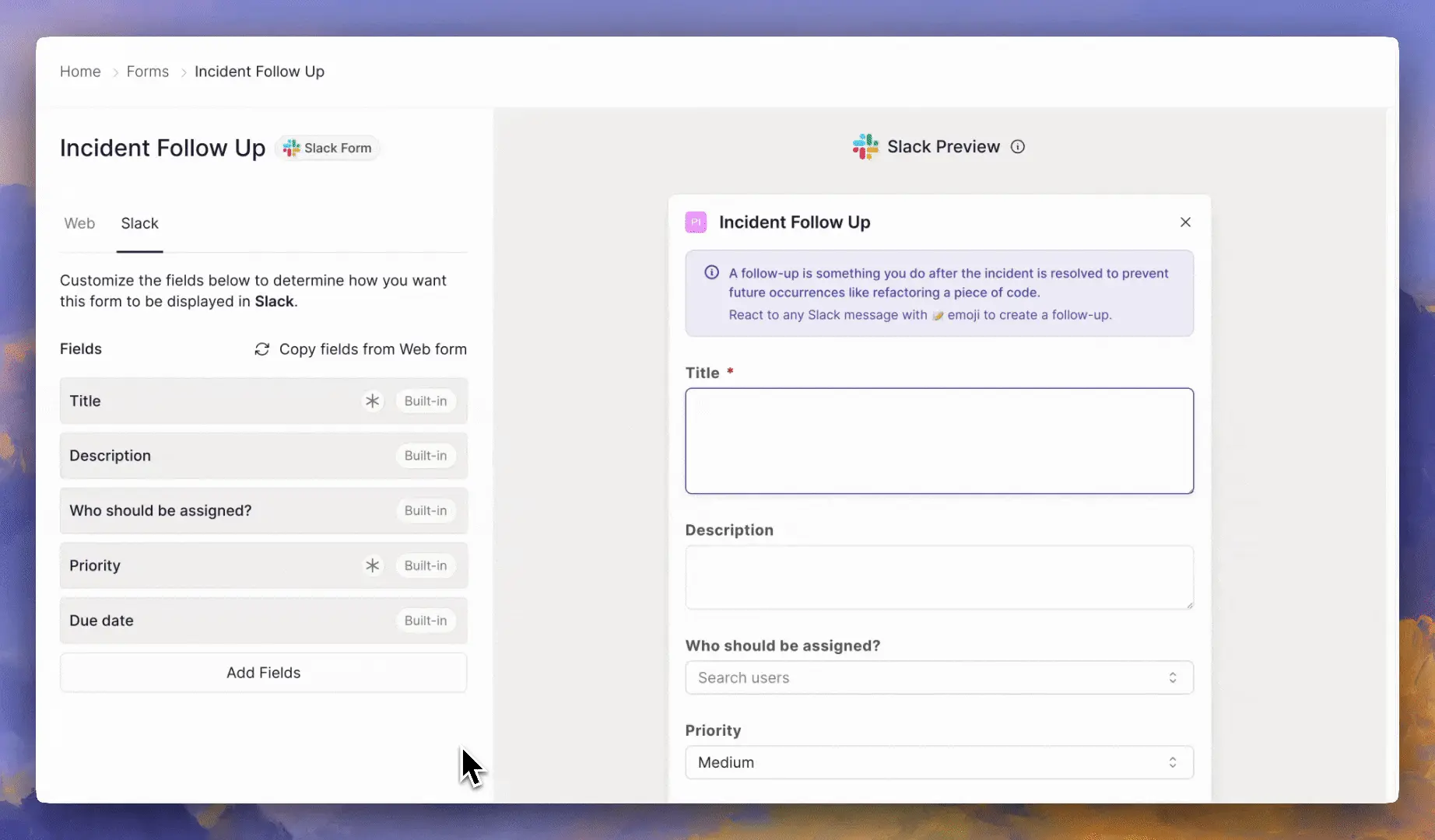1435x840 pixels.
Task: Click the Slack Preview info icon
Action: point(1018,147)
